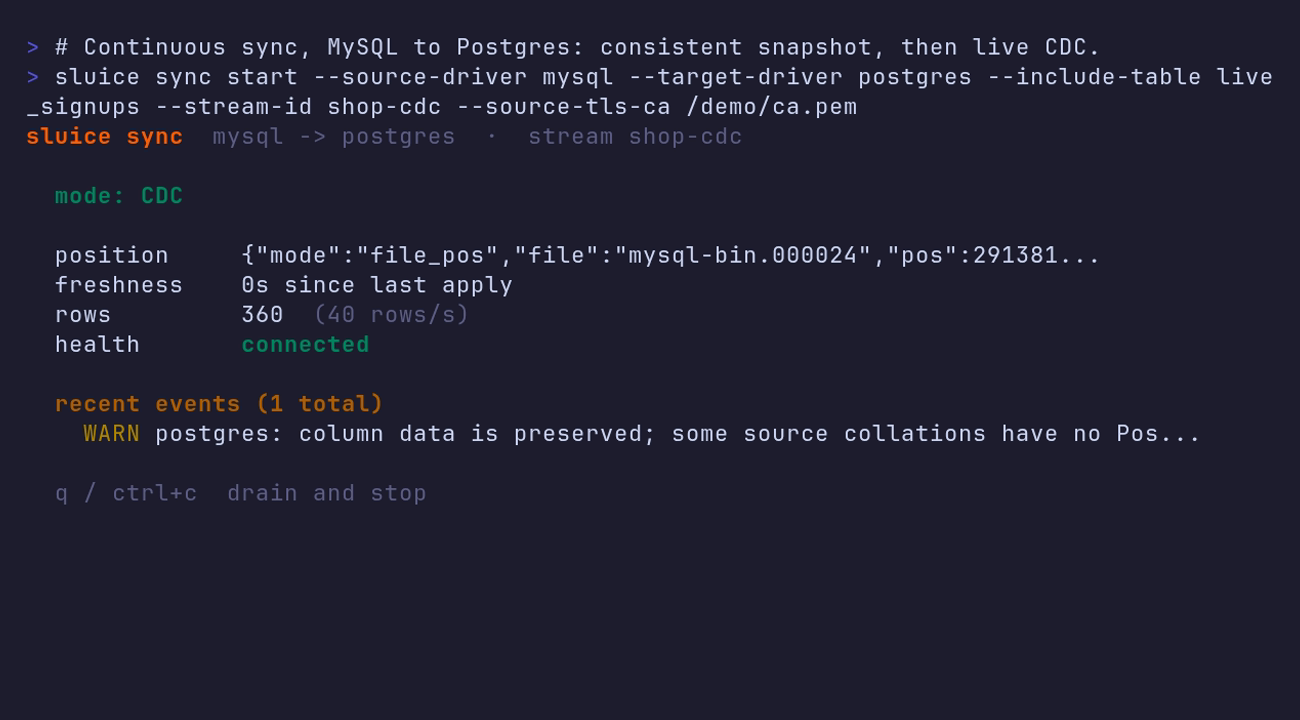Screen dimensions: 1300x720
Task: Click the truncated postgres collation warning message
Action: pos(678,433)
